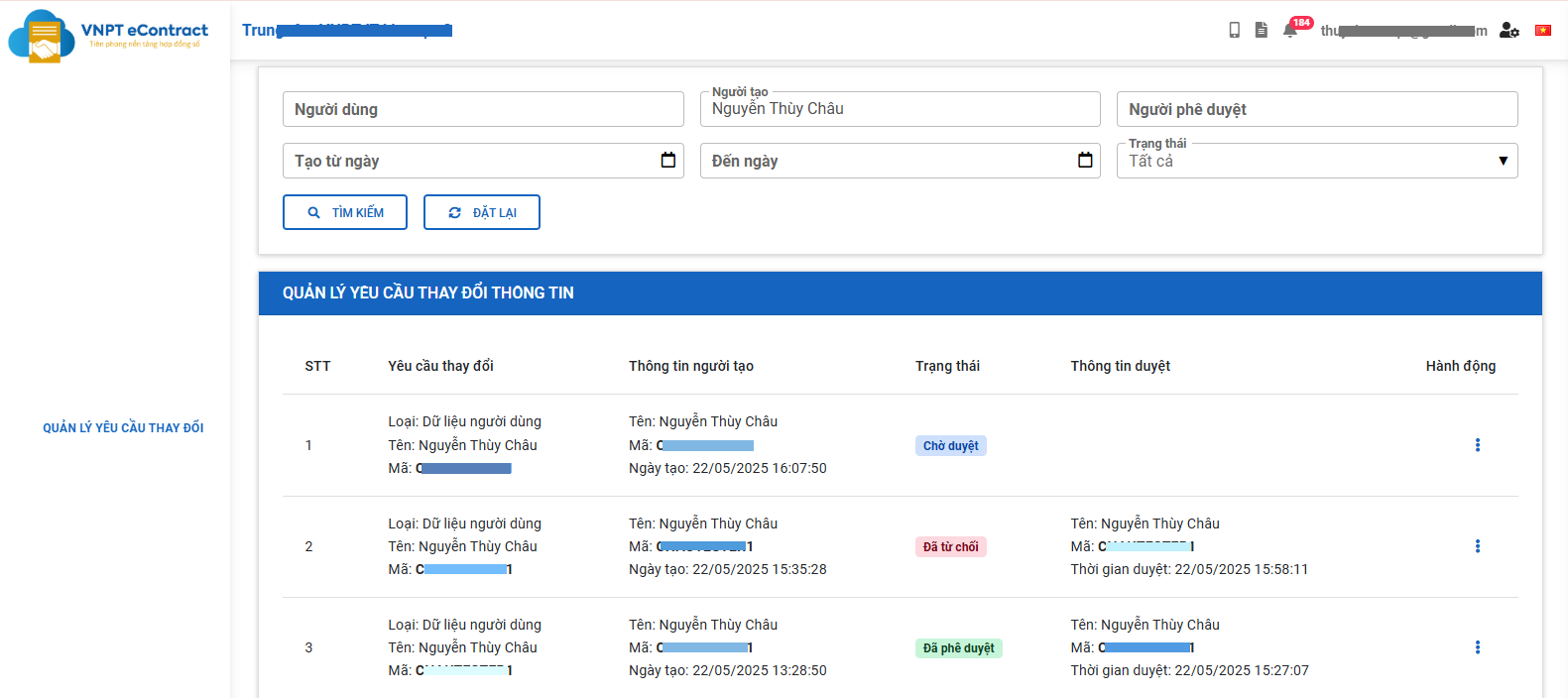Image resolution: width=1568 pixels, height=698 pixels.
Task: Open the user settings icon
Action: point(1508,31)
